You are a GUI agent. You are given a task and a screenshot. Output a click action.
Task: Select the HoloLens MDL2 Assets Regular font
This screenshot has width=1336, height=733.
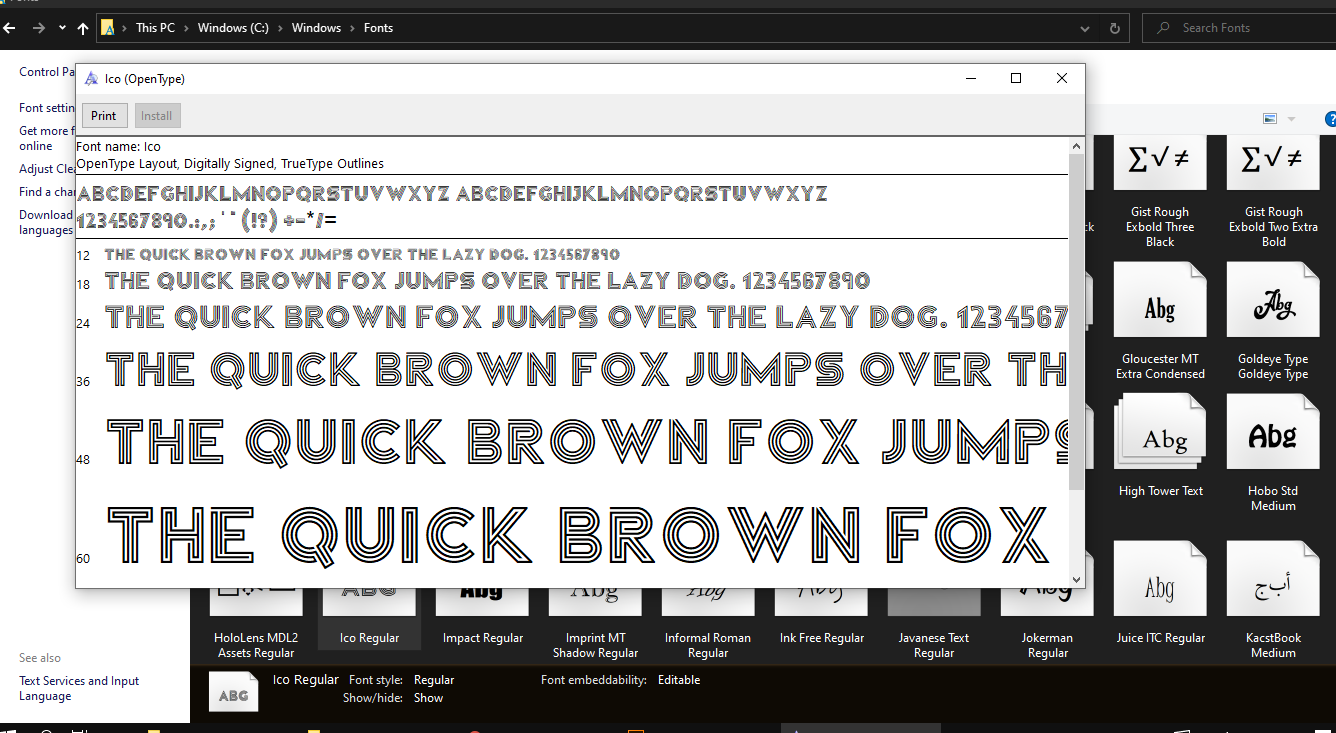click(255, 625)
